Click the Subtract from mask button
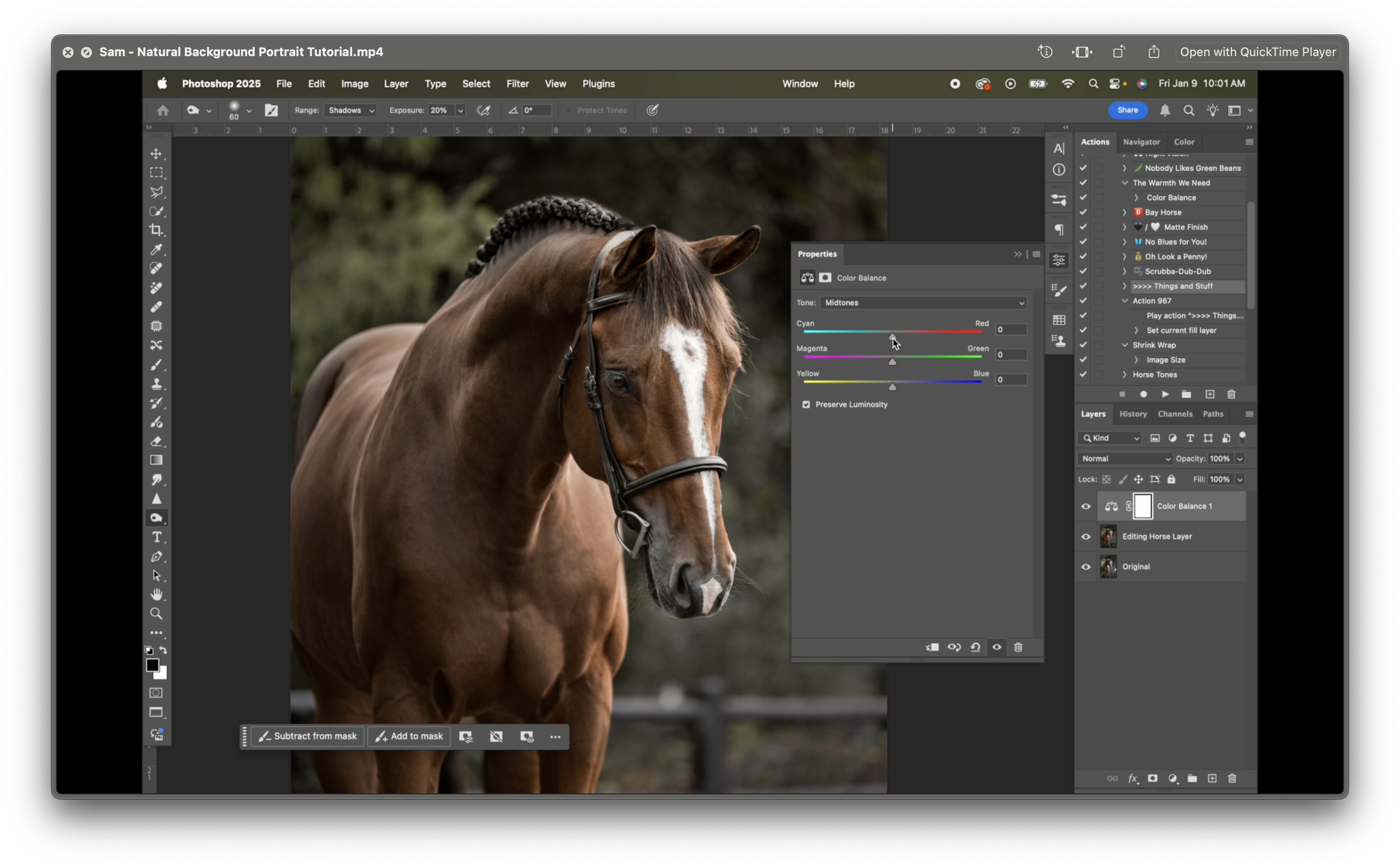 coord(308,736)
